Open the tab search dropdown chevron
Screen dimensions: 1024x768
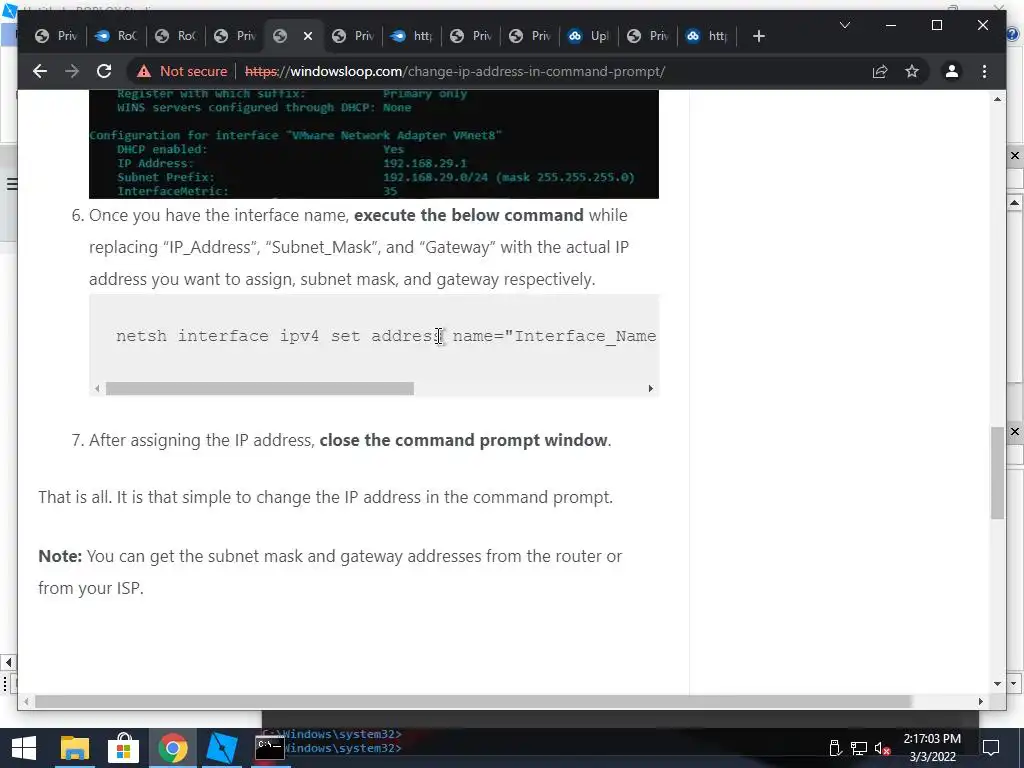844,25
